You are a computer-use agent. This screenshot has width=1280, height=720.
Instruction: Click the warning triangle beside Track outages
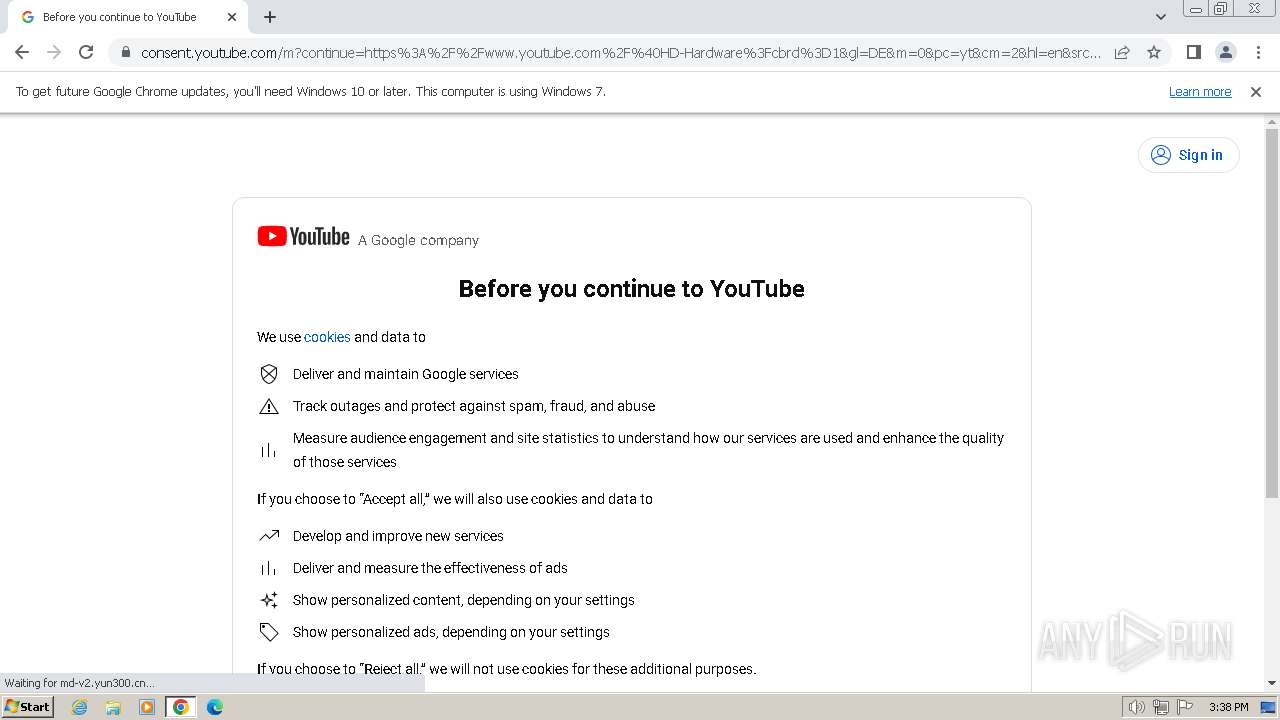(269, 406)
